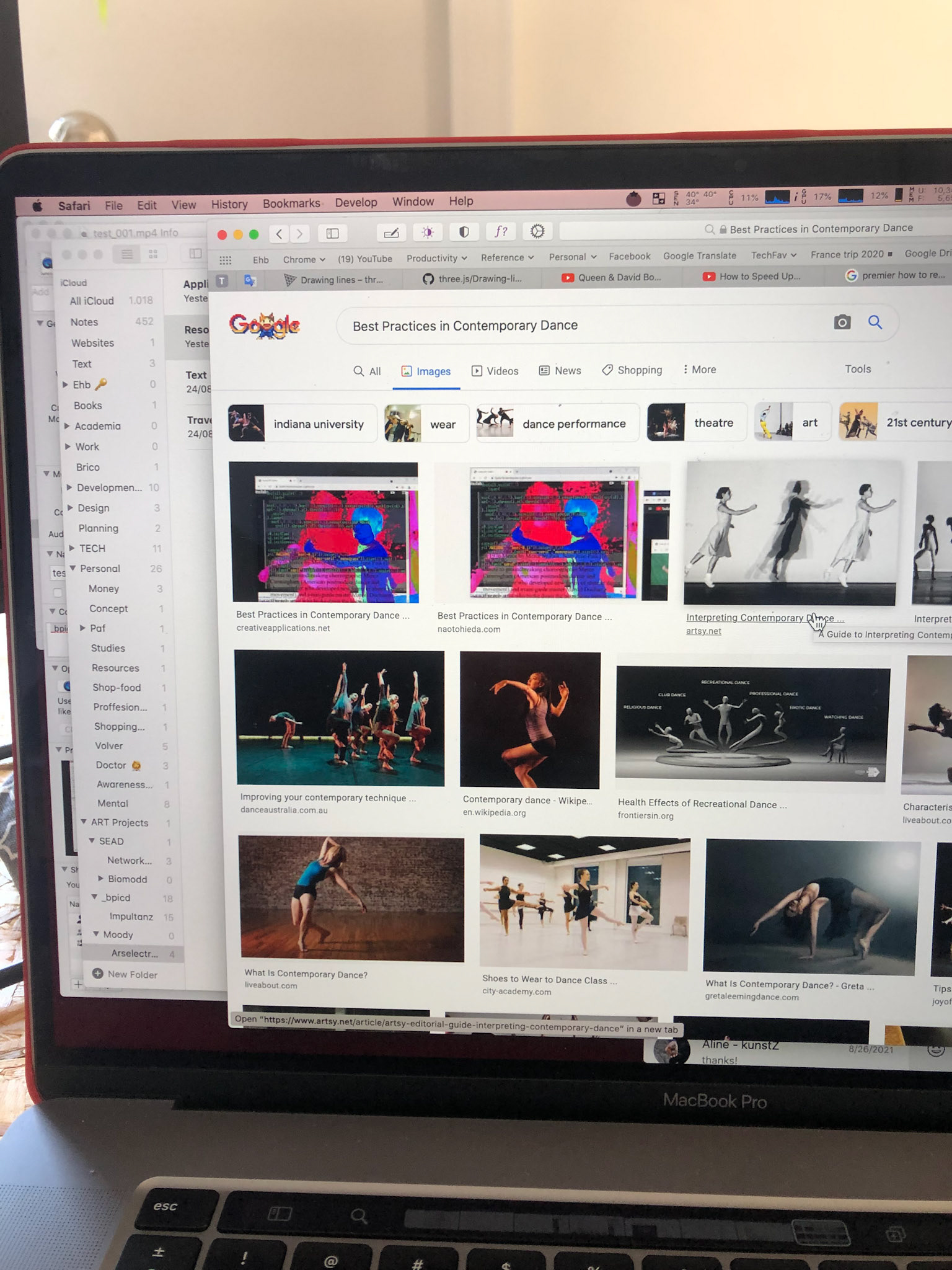Open Interpreting Contemporary Dance artsy.net link
This screenshot has width=952, height=1270.
[765, 618]
